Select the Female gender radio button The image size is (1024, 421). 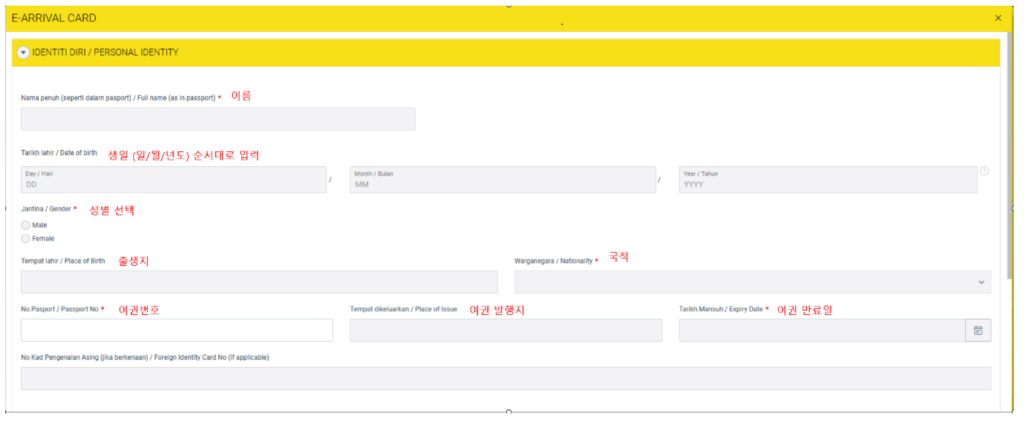tap(26, 238)
